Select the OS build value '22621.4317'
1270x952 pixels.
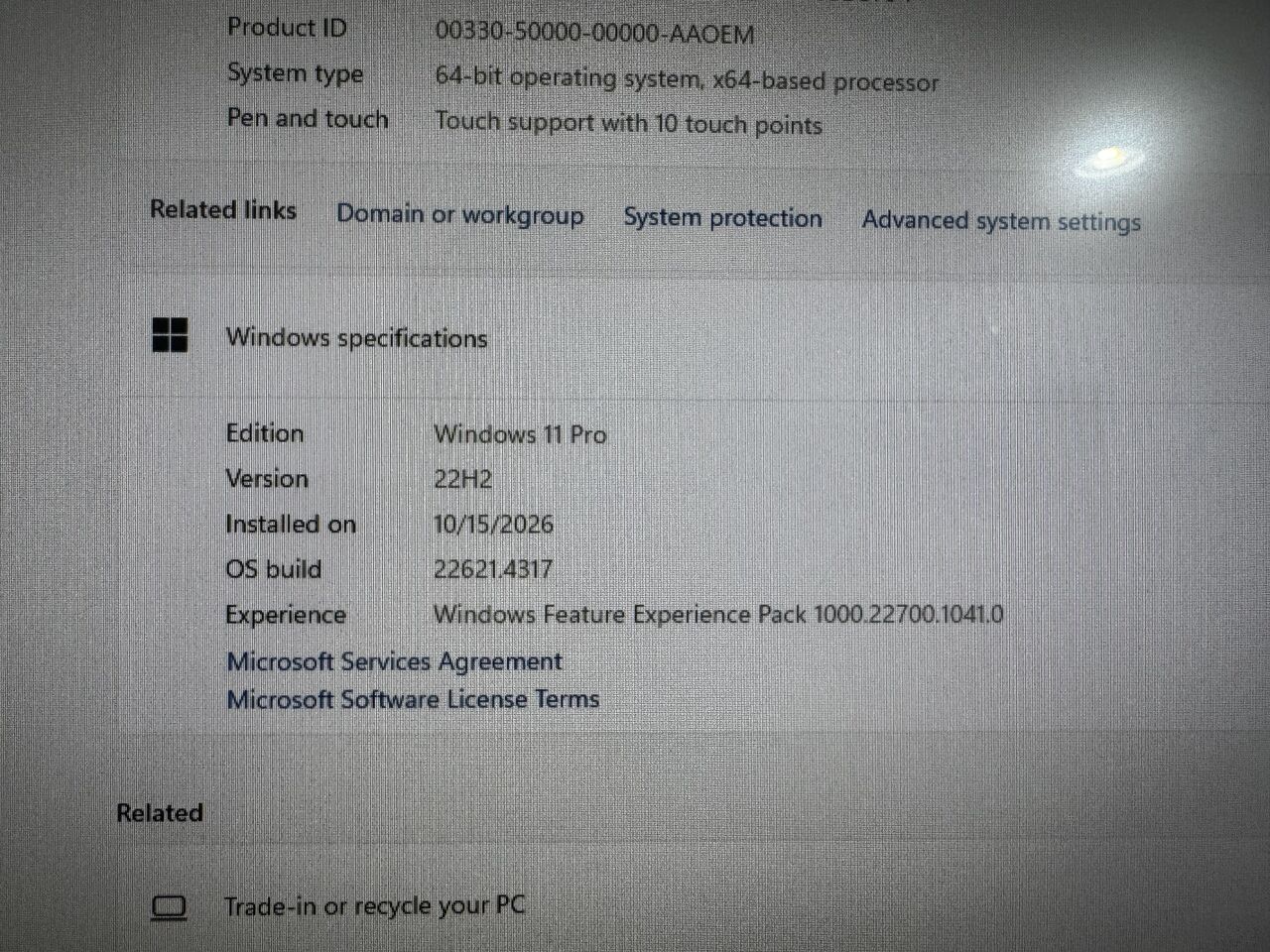pos(493,569)
